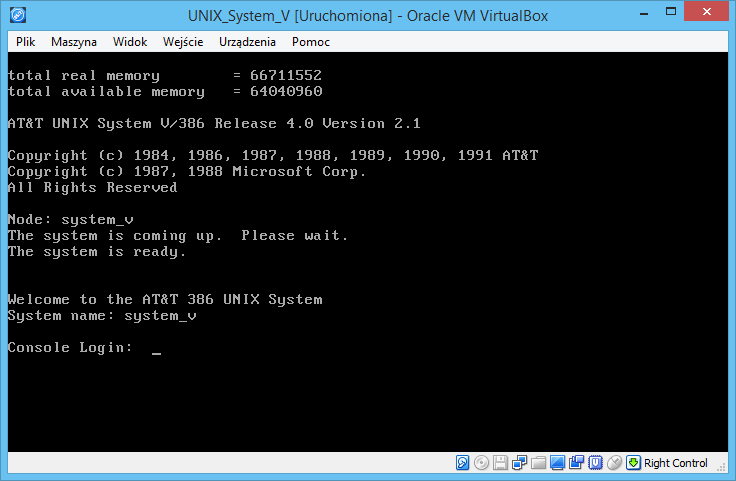Image resolution: width=736 pixels, height=481 pixels.
Task: Open the Plik menu
Action: 25,42
